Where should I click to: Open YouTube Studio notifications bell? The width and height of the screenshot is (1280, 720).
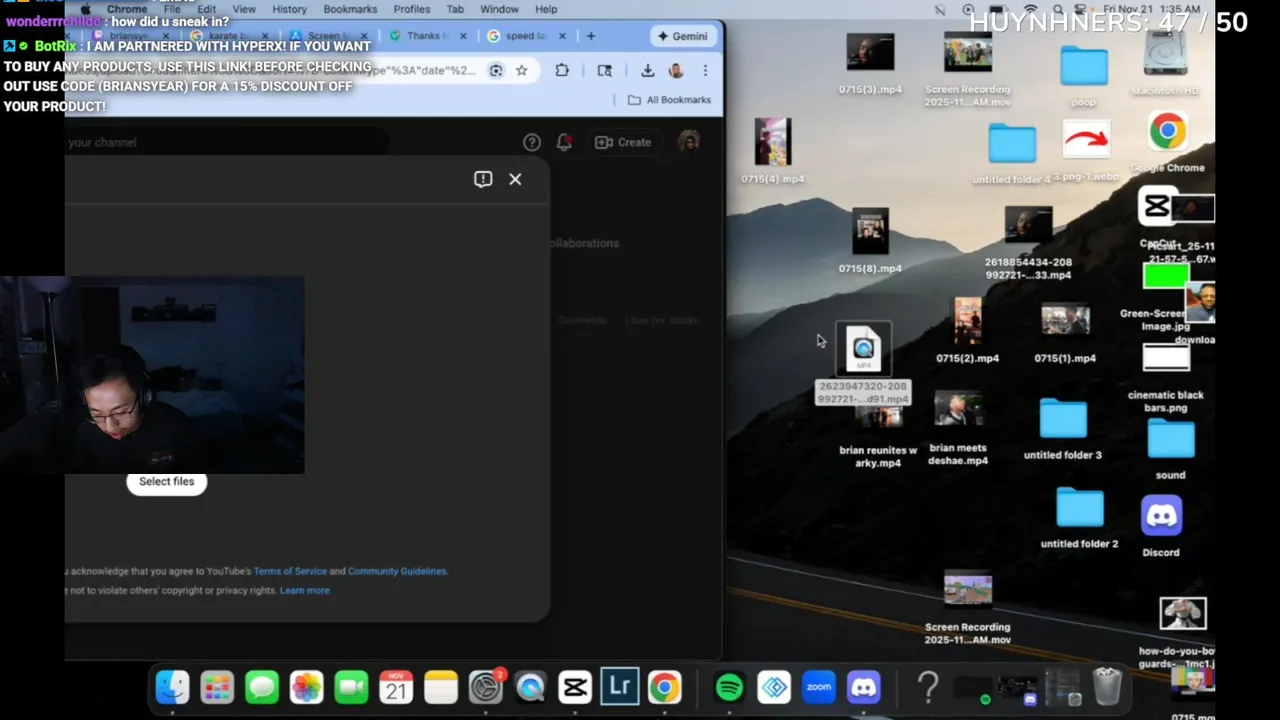point(564,142)
